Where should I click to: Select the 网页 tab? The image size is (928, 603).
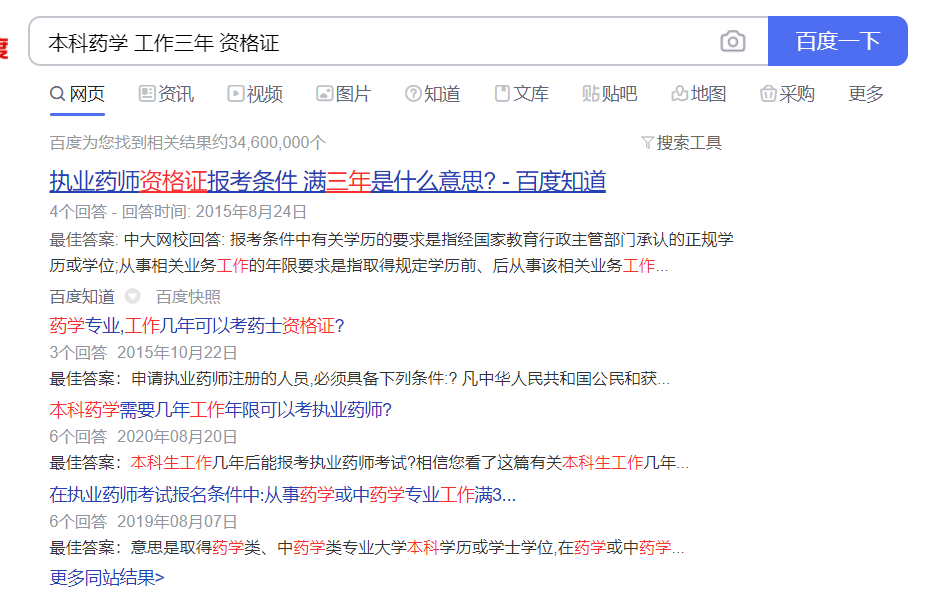77,94
